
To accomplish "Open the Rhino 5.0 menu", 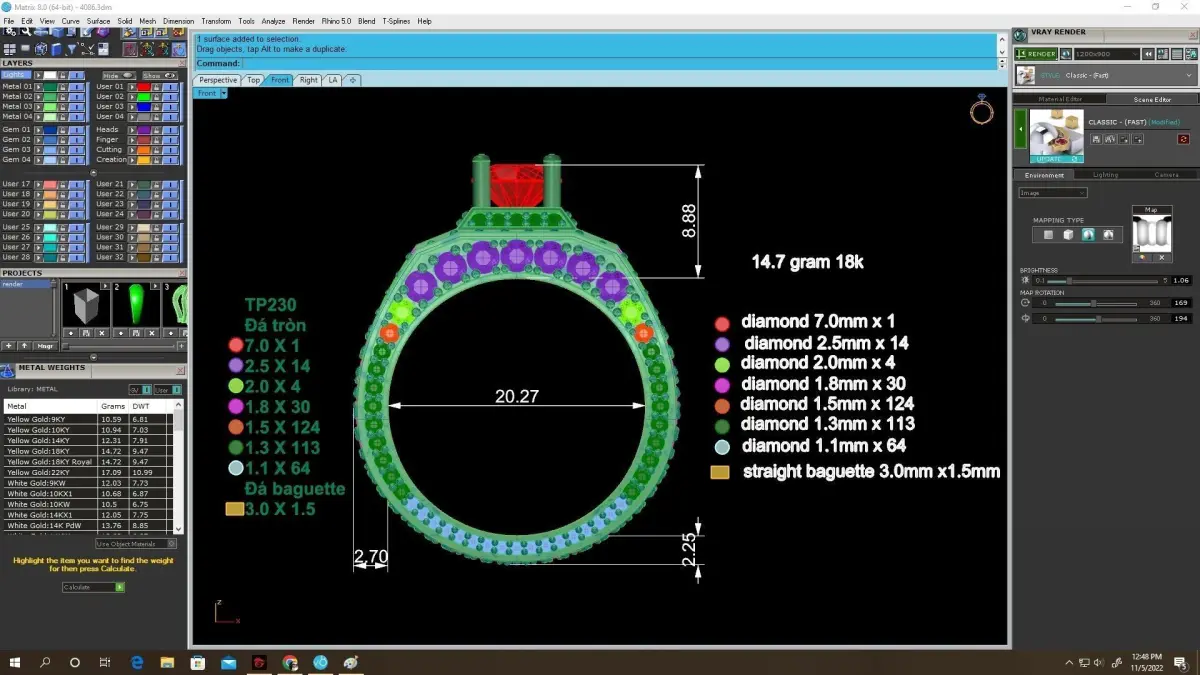I will pyautogui.click(x=336, y=21).
